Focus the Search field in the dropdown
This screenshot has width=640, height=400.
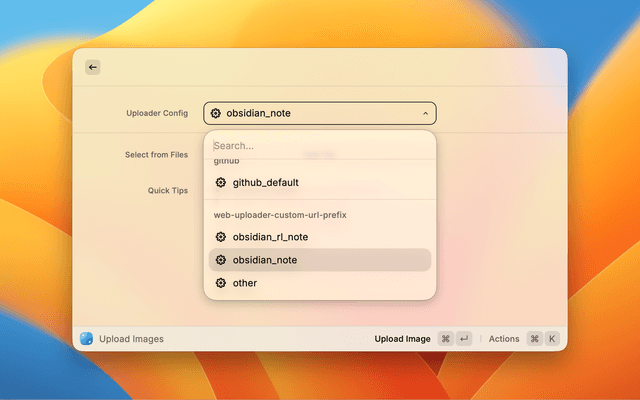pos(319,146)
